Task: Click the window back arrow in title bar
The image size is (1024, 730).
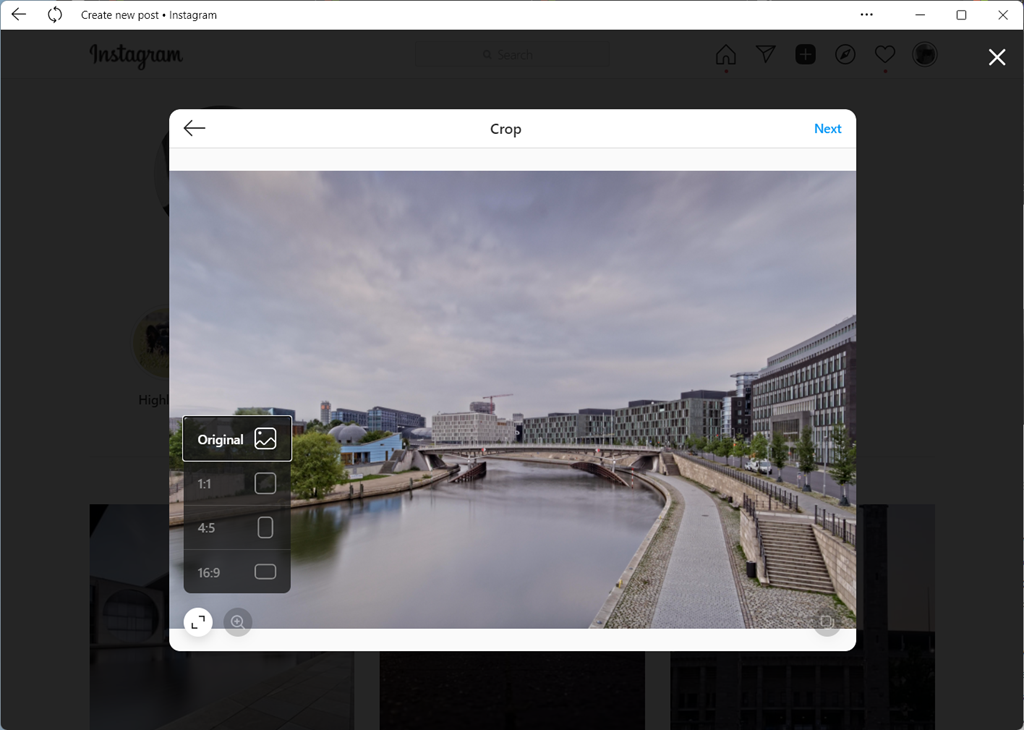Action: coord(18,15)
